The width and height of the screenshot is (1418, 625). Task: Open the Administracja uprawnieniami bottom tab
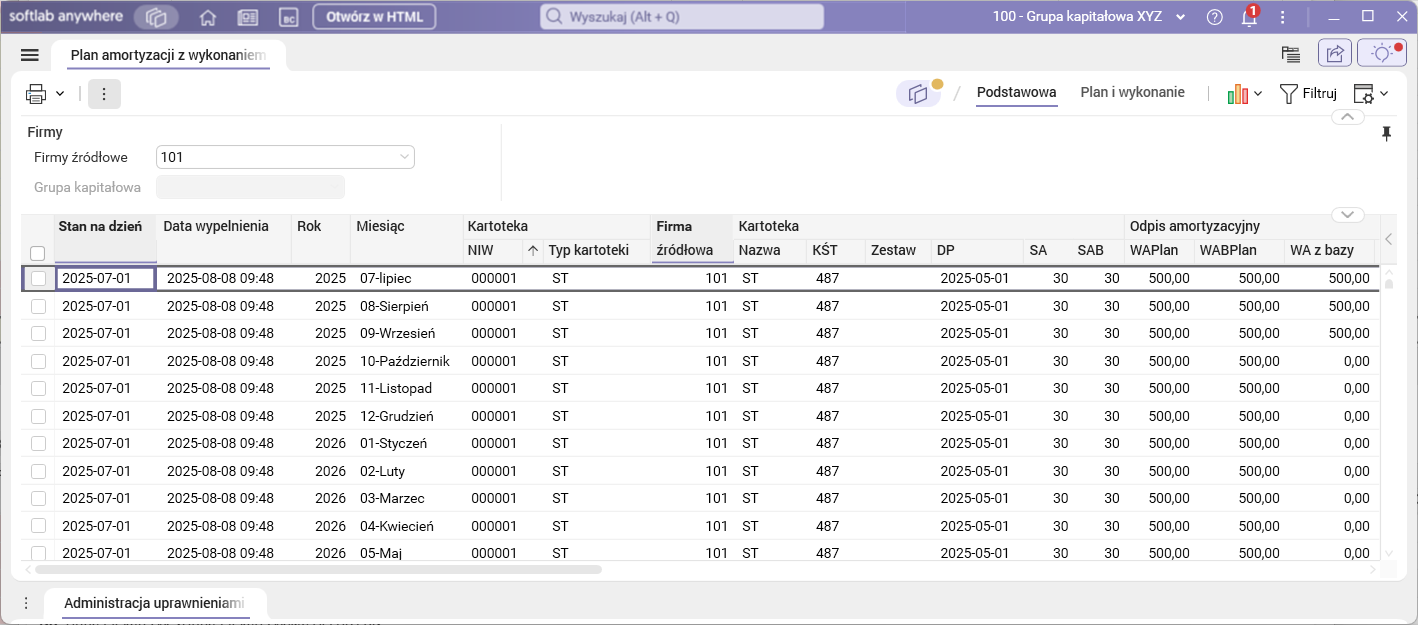click(154, 603)
